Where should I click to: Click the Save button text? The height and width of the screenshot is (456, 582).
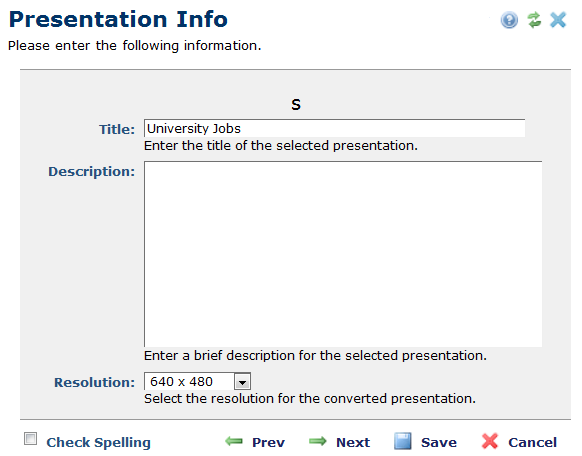click(x=439, y=442)
